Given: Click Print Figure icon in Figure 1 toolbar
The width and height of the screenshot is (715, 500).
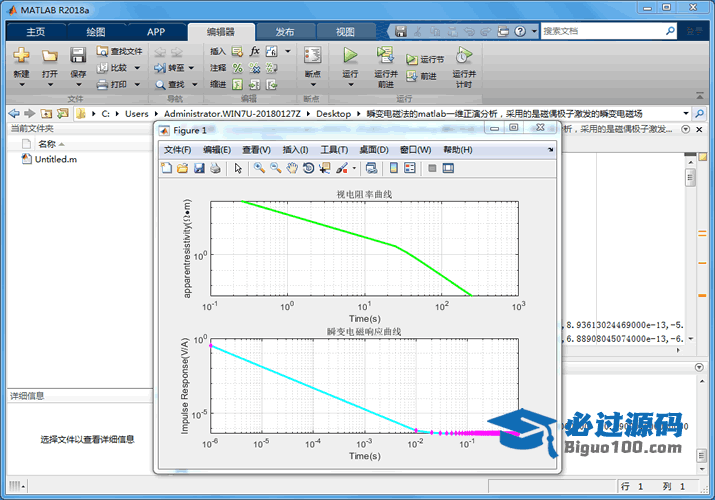Looking at the screenshot, I should 215,168.
